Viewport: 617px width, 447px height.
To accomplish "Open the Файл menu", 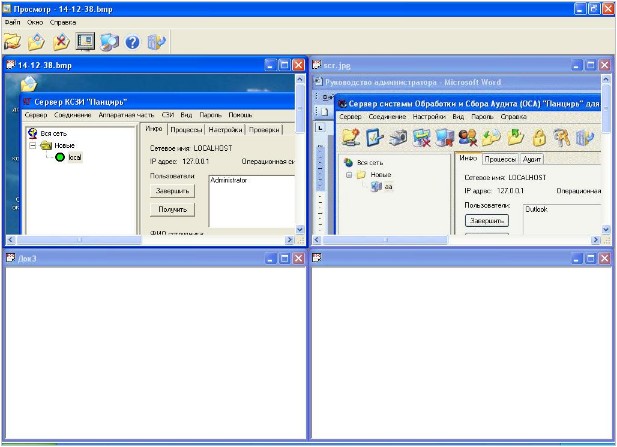I will (12, 22).
